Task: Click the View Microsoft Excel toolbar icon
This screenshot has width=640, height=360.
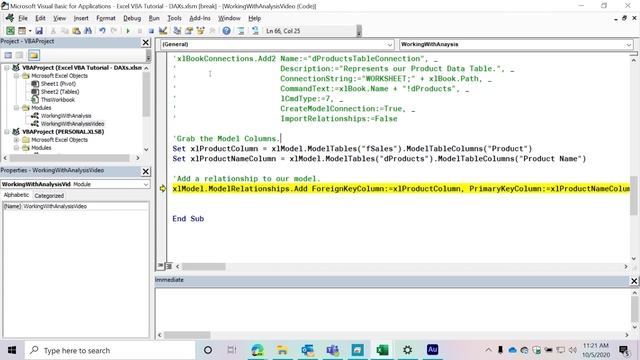Action: tap(10, 31)
